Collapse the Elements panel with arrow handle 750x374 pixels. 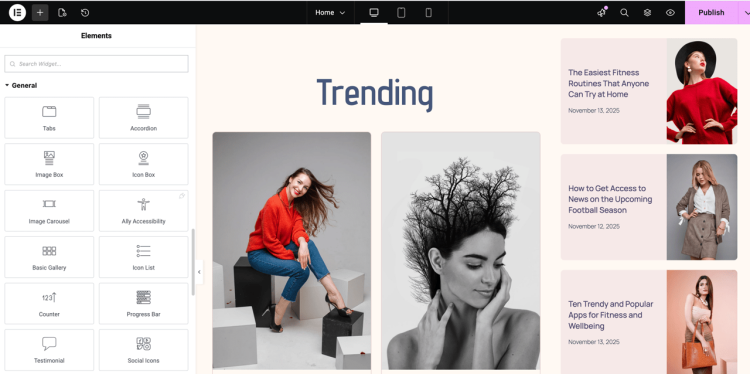coord(199,272)
